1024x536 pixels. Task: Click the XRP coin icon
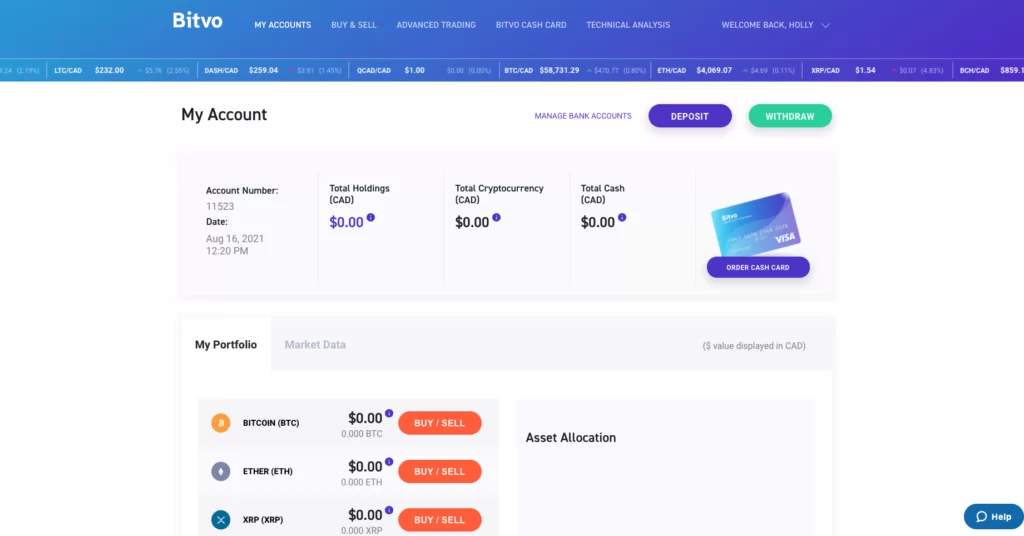(221, 520)
